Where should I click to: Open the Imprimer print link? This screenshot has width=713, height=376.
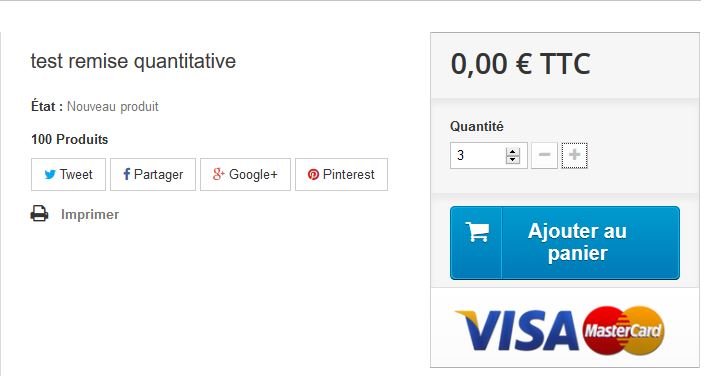point(90,214)
